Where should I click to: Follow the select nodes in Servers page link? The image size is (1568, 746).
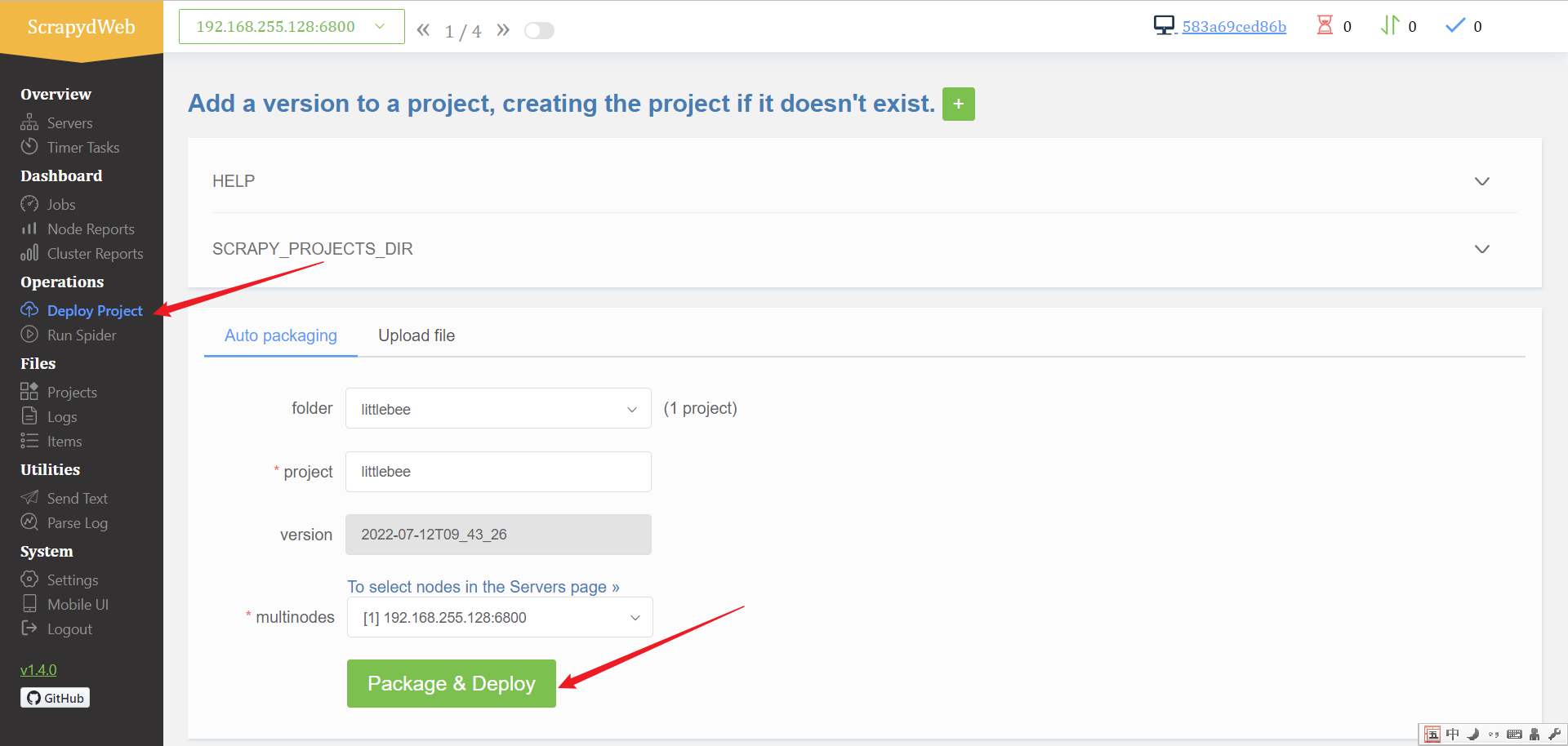pyautogui.click(x=483, y=587)
